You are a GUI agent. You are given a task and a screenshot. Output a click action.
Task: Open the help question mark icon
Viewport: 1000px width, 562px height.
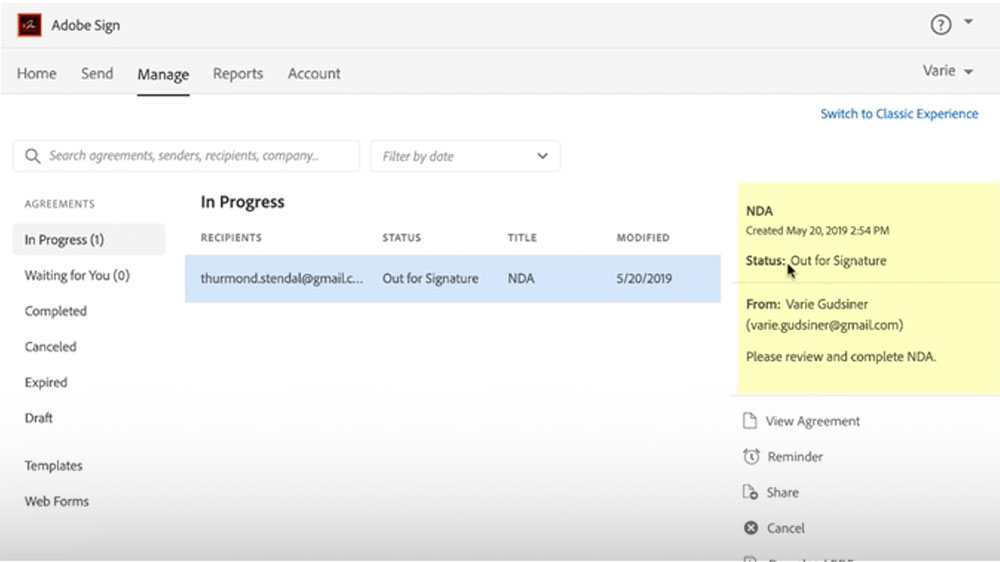[940, 25]
